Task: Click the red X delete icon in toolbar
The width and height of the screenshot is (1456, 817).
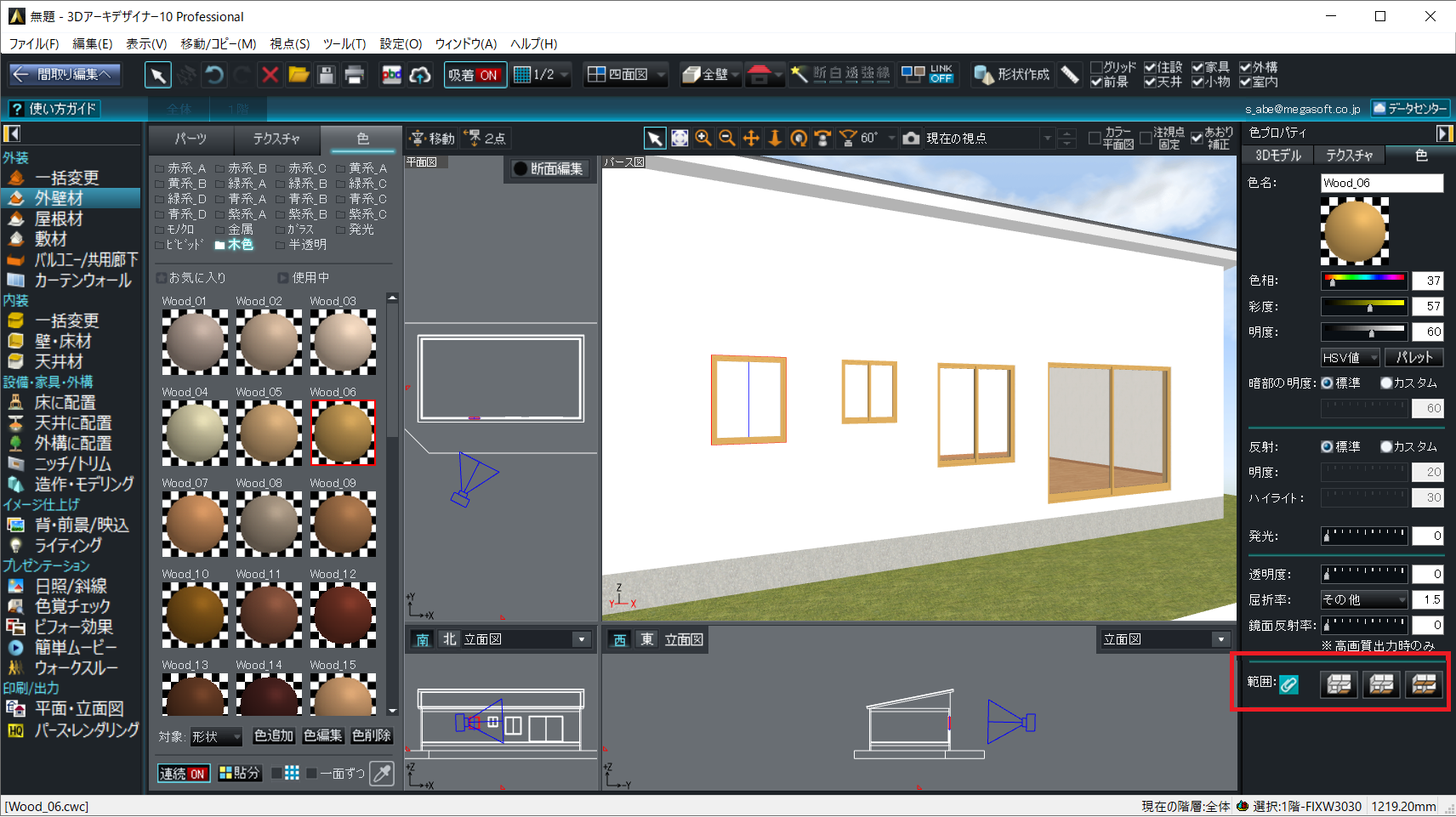Action: point(270,75)
